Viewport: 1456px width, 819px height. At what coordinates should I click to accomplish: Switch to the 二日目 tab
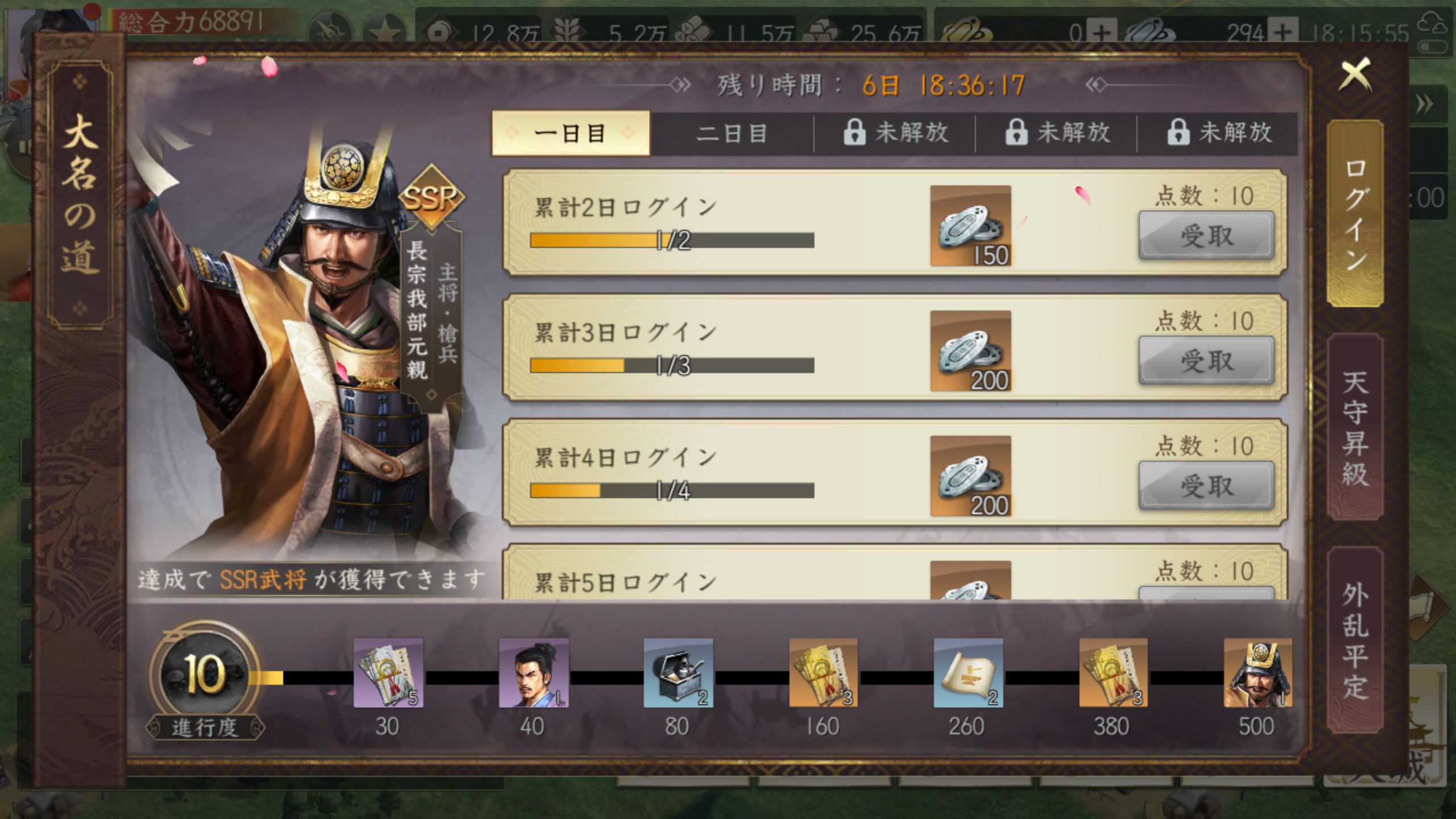click(732, 134)
